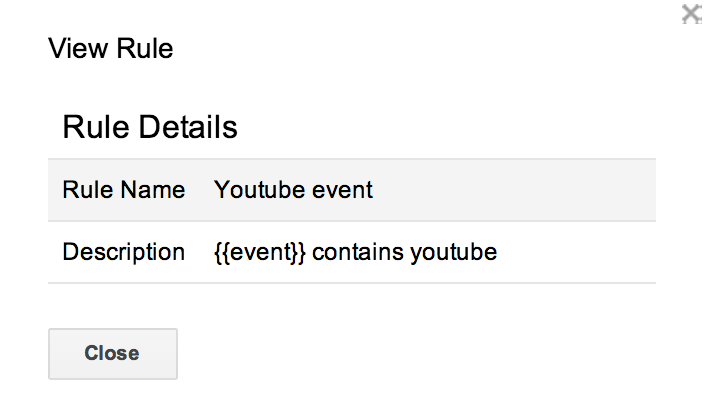
Task: Click the {{event}} contains youtube description text
Action: click(x=356, y=252)
